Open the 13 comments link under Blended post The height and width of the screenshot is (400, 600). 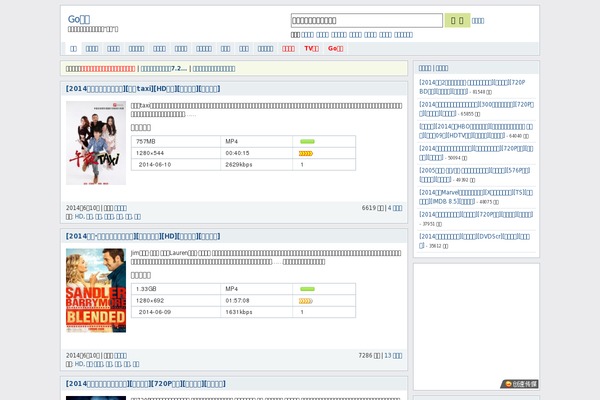393,355
